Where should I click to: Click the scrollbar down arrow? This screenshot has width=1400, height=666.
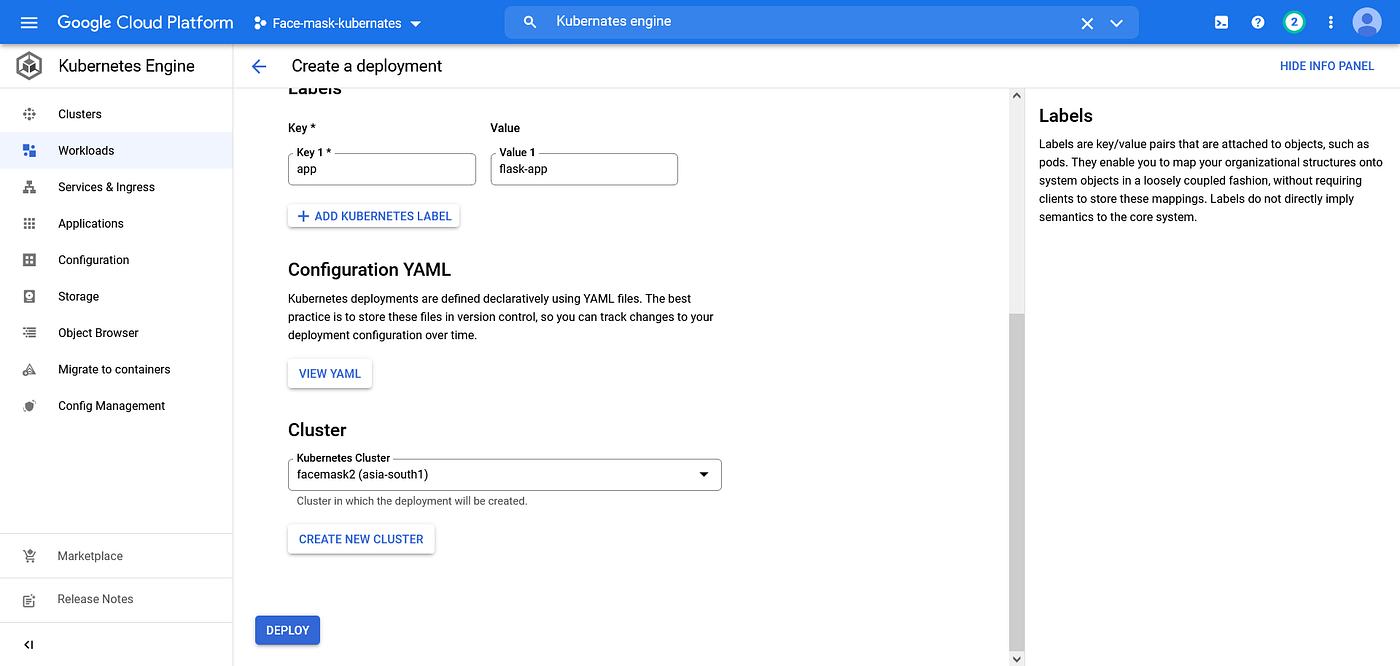coord(1017,659)
